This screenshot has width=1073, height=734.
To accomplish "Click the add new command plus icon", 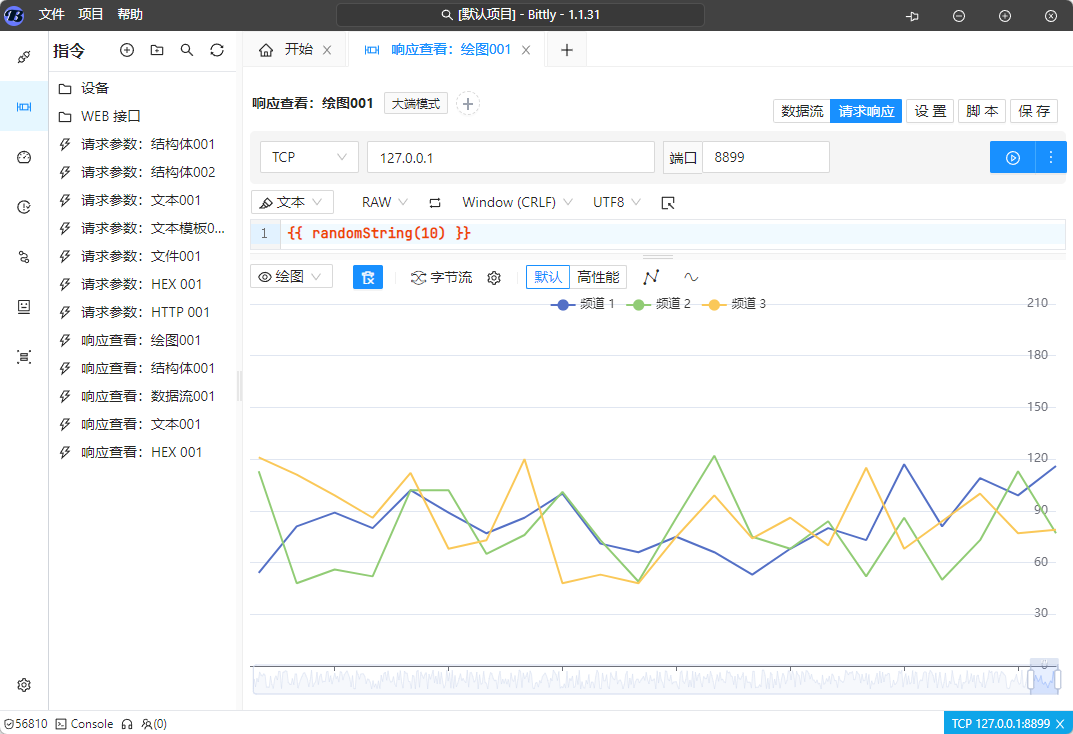I will click(x=127, y=50).
